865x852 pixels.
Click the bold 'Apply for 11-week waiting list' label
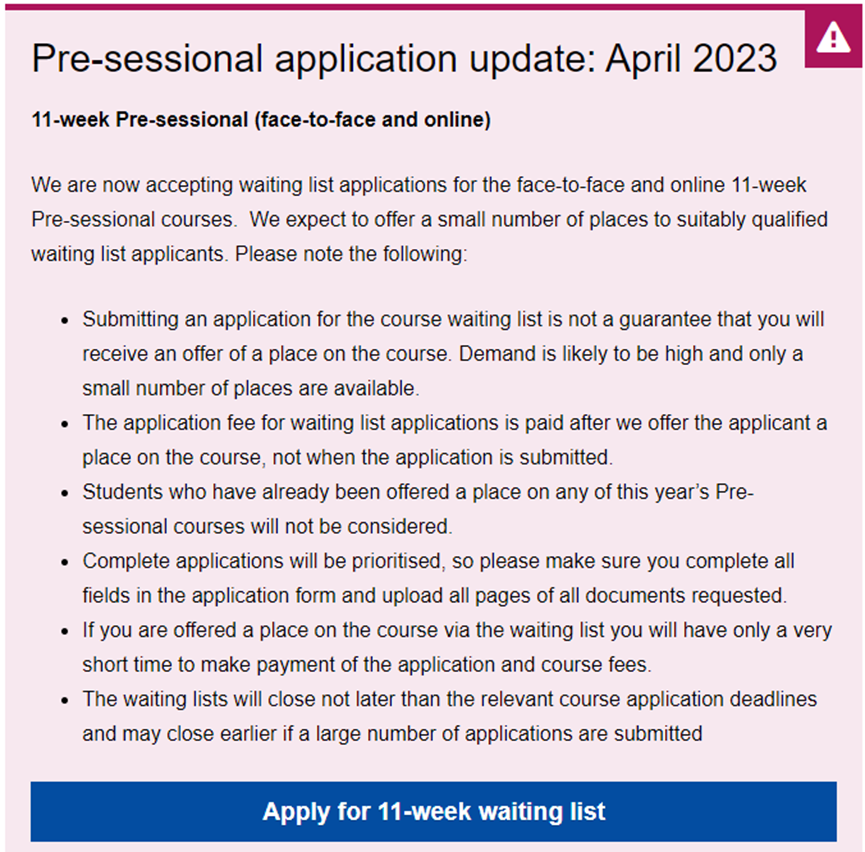432,811
